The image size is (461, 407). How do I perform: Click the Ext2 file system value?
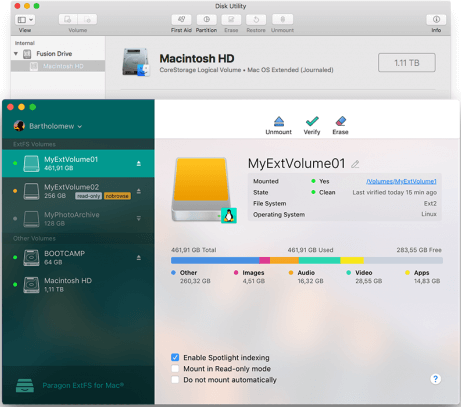pos(430,203)
